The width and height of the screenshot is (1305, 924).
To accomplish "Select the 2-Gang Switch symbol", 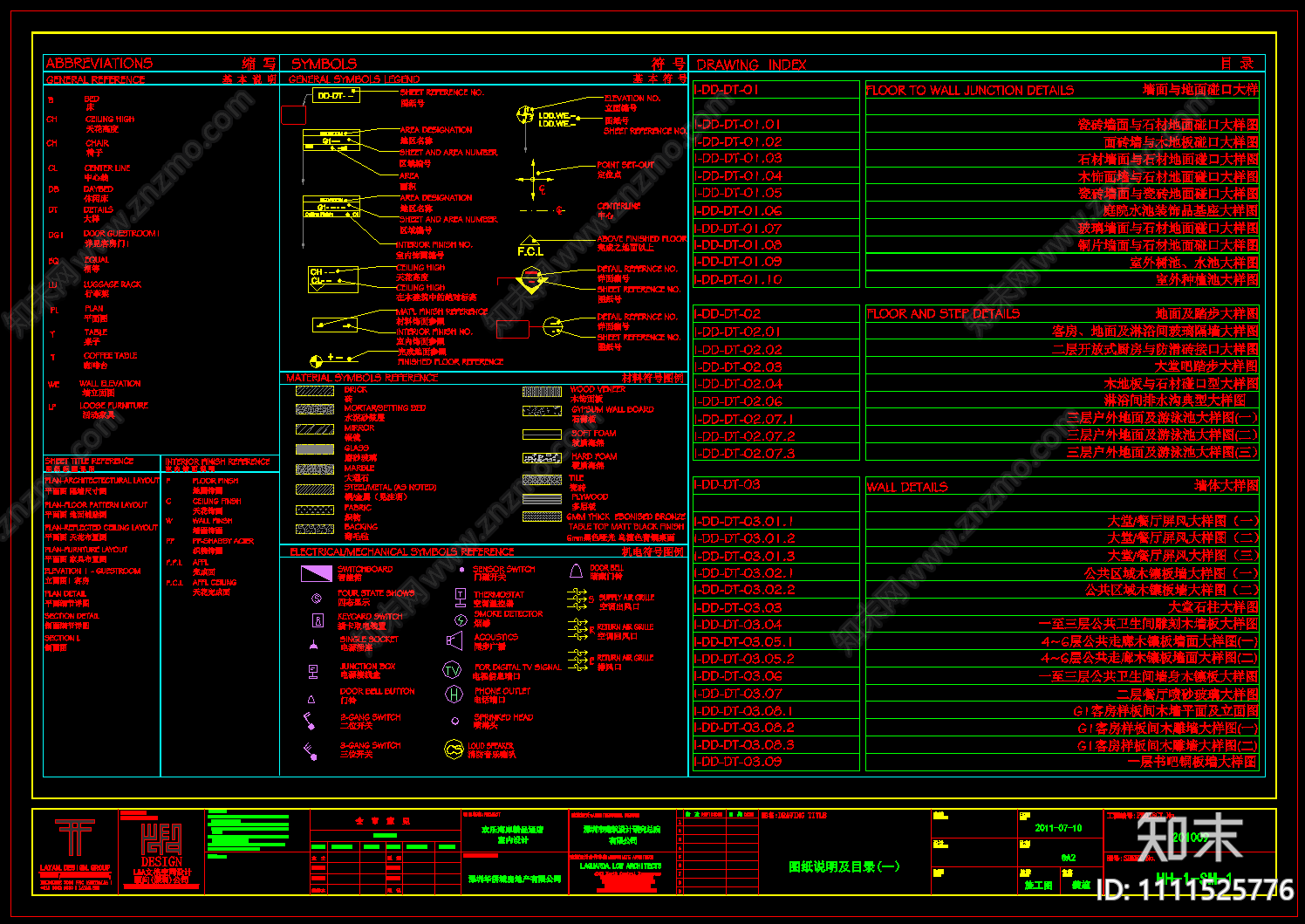I will point(310,721).
